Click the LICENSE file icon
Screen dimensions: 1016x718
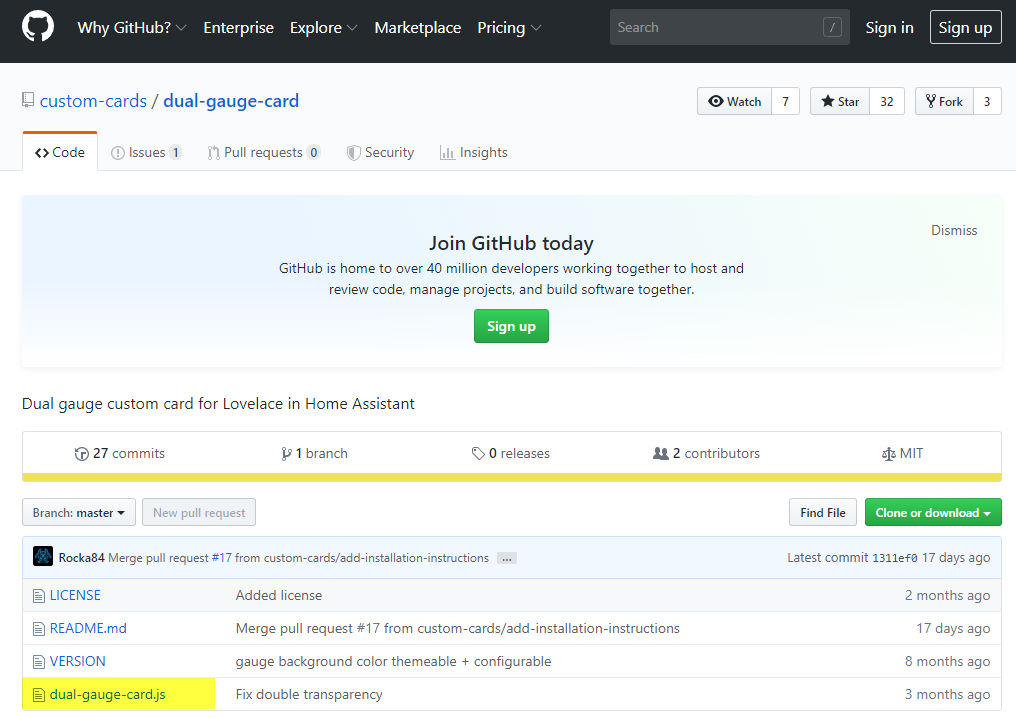point(39,596)
